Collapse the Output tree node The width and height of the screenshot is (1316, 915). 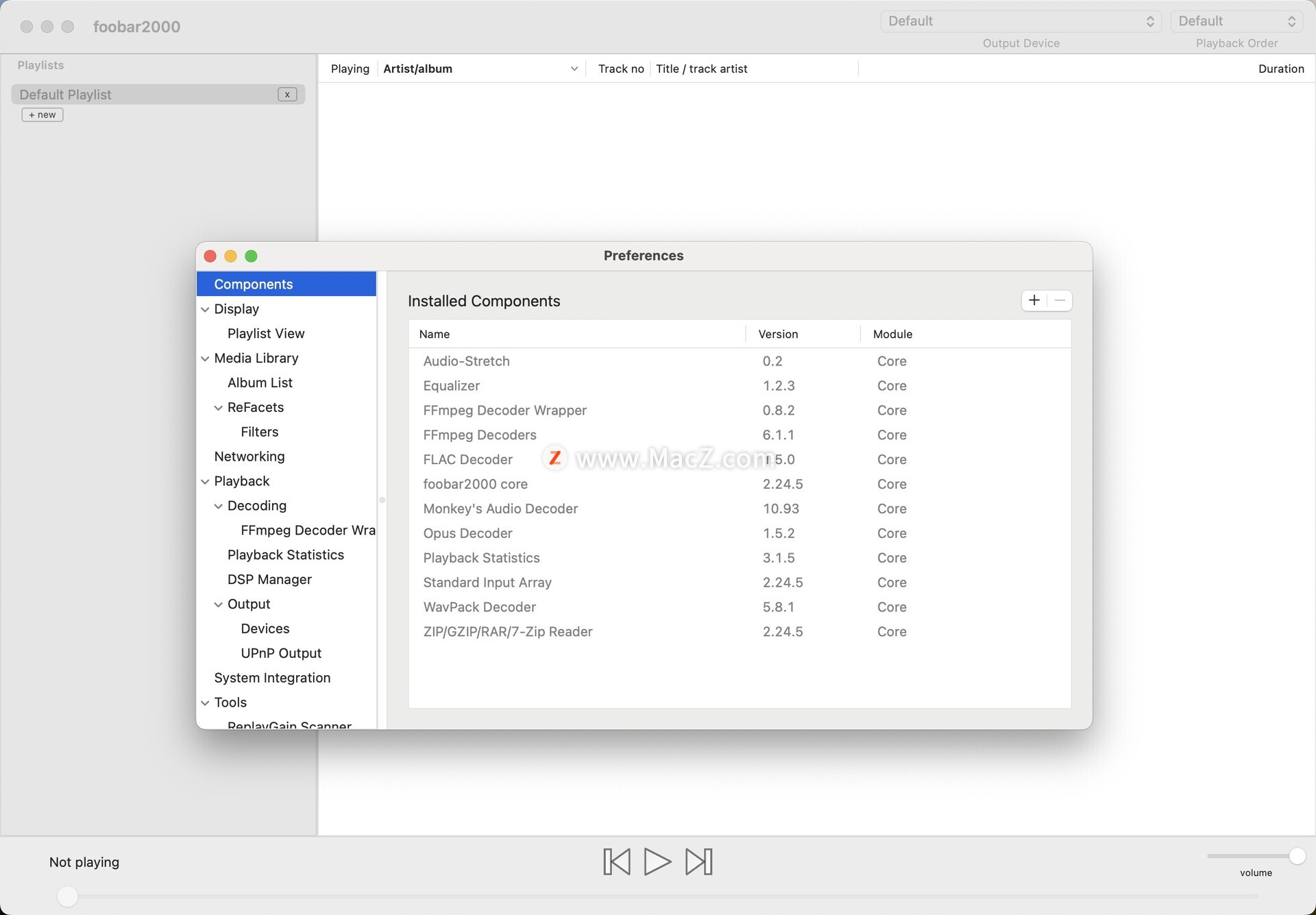[x=218, y=605]
